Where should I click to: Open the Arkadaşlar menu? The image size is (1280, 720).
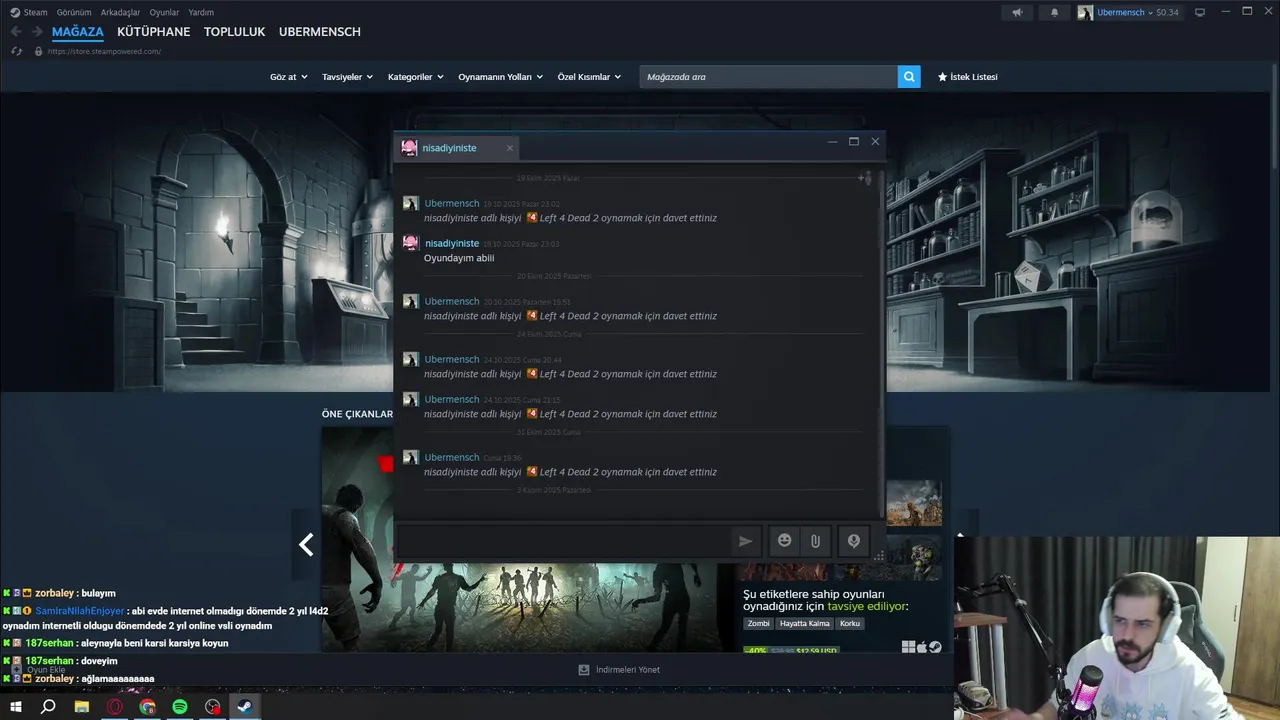click(120, 13)
